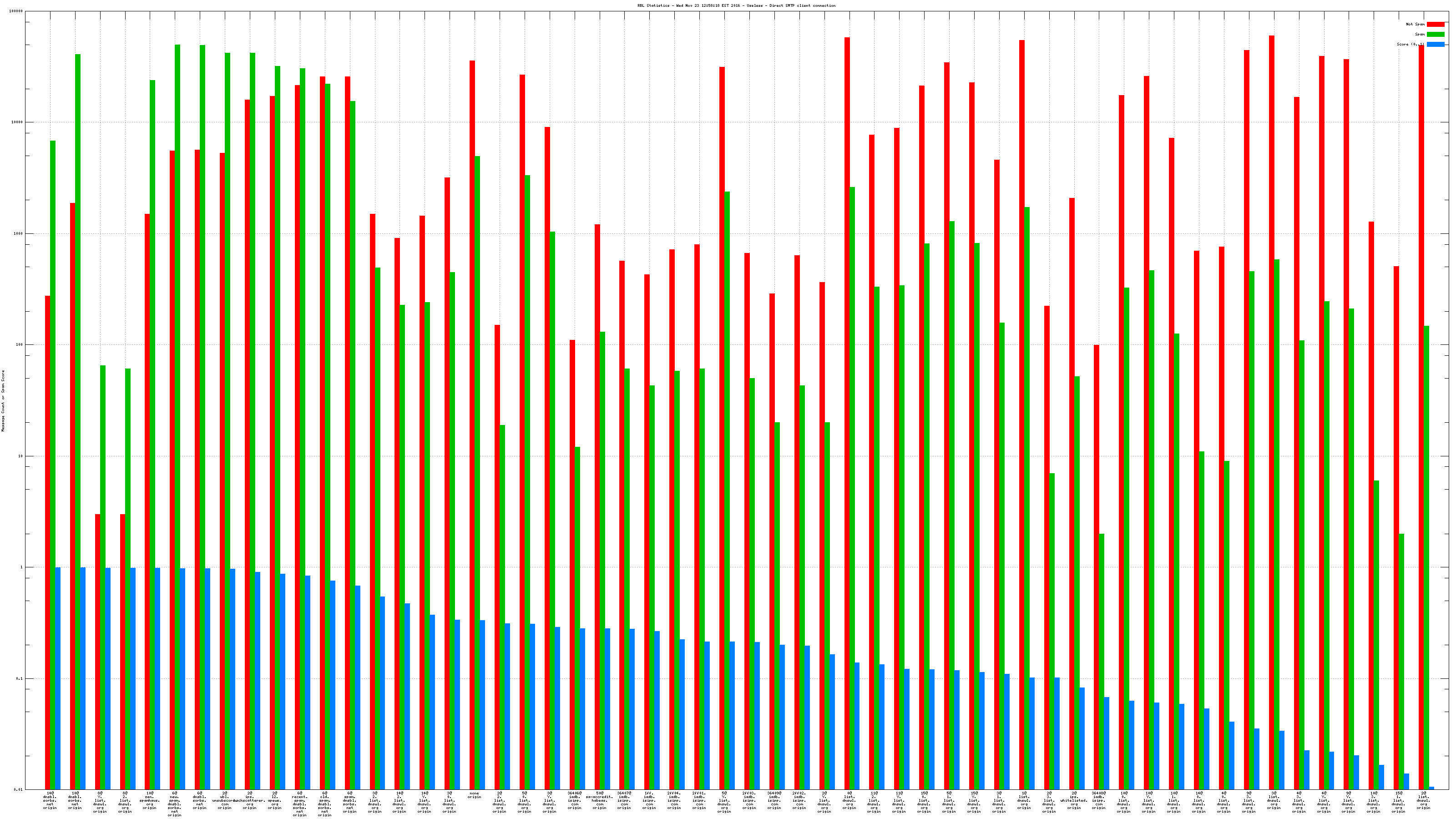Click the red Not Spam legend swatch

pos(1435,24)
